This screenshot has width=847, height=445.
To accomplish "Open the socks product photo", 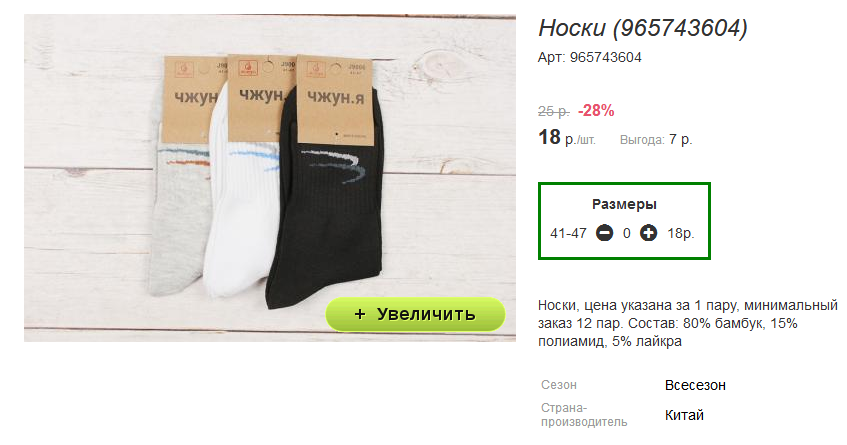I will (270, 178).
